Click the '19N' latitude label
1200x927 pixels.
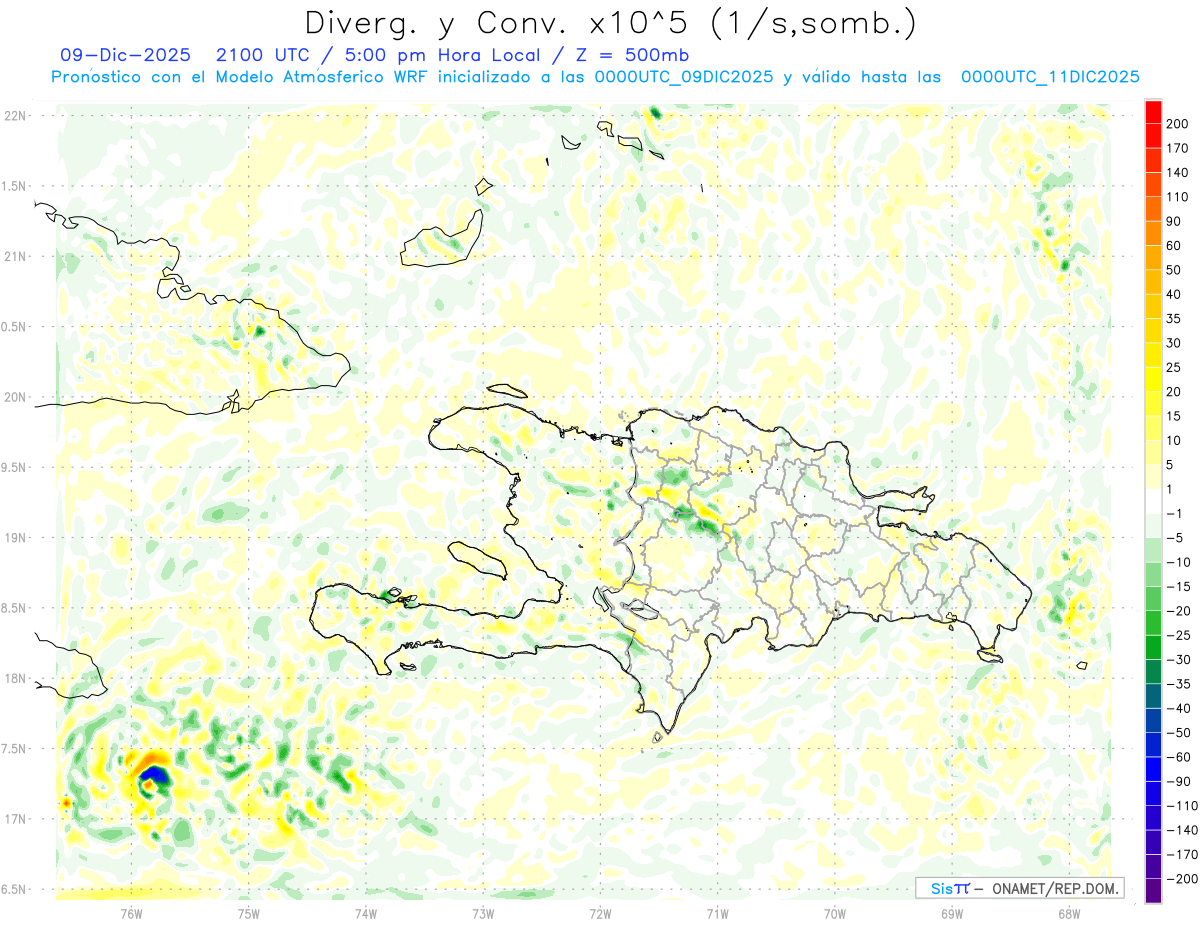[x=15, y=538]
